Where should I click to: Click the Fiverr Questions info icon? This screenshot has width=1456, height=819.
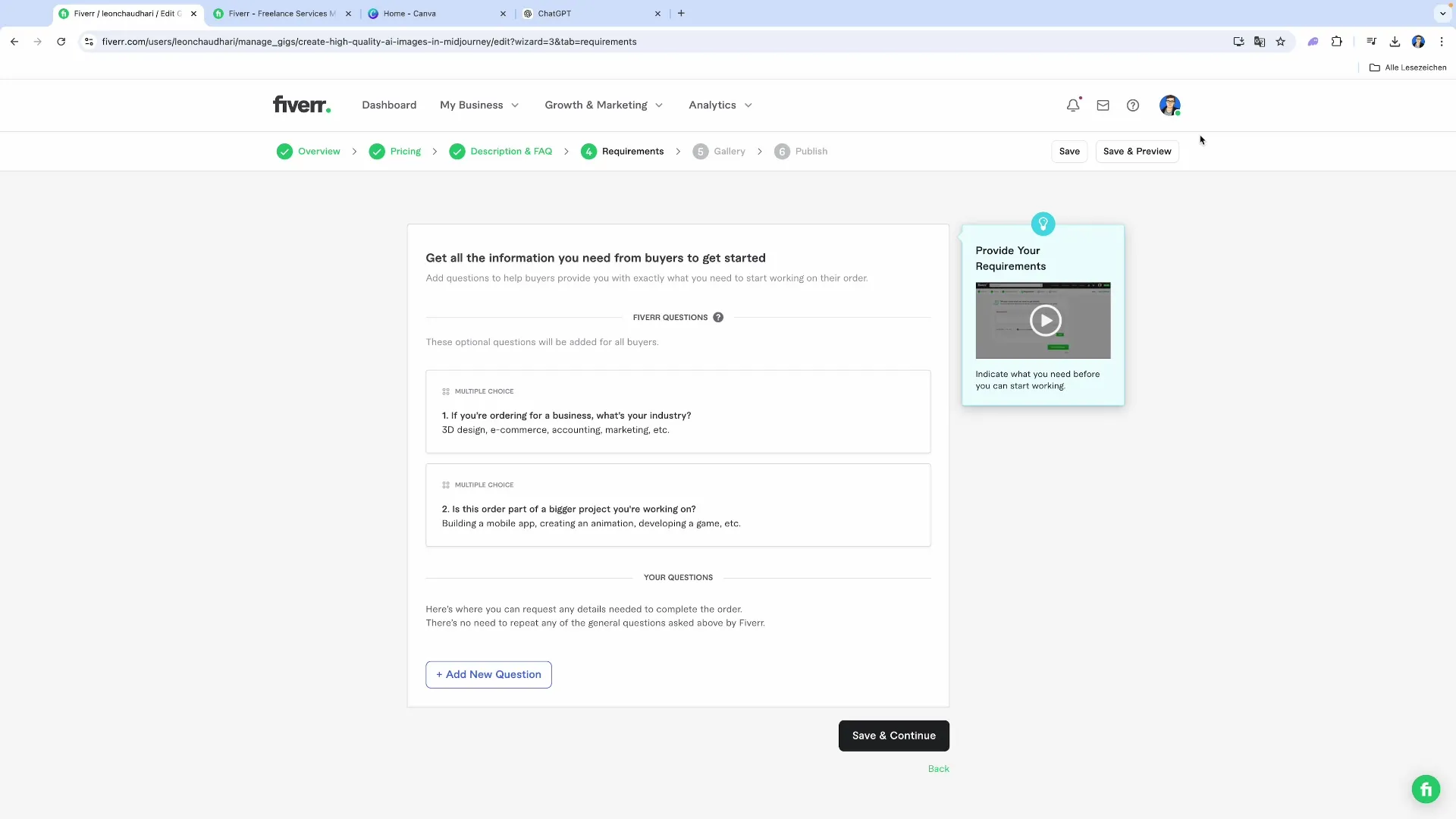click(718, 318)
